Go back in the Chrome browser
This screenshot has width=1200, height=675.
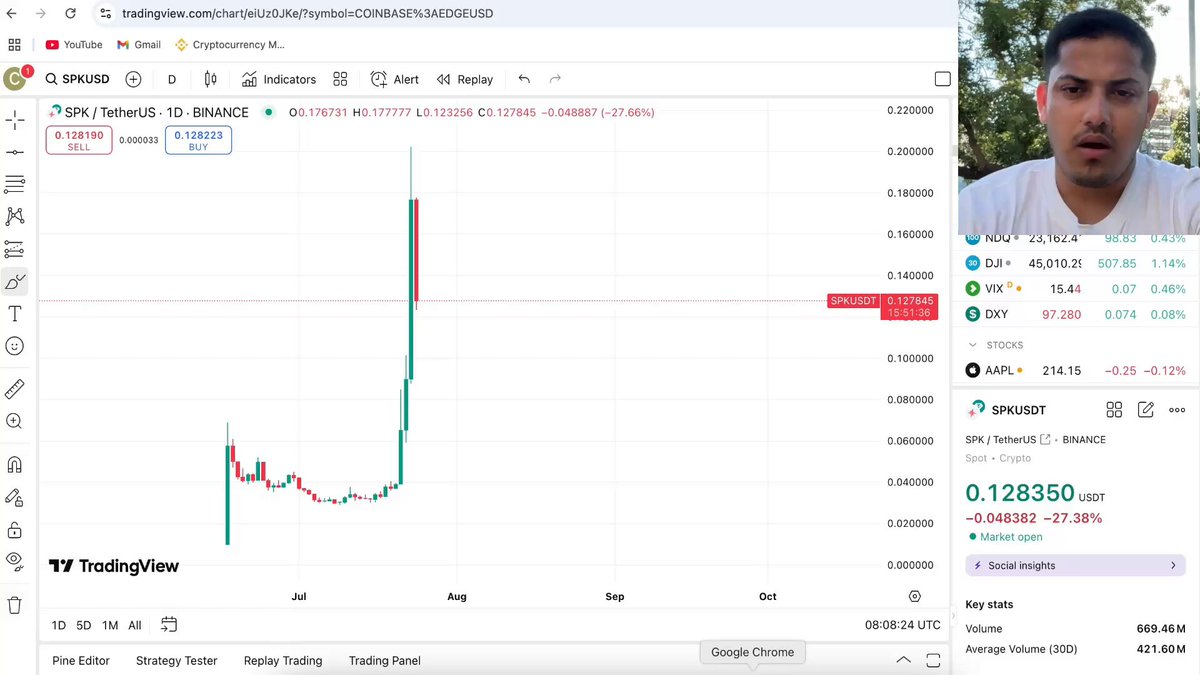point(11,13)
